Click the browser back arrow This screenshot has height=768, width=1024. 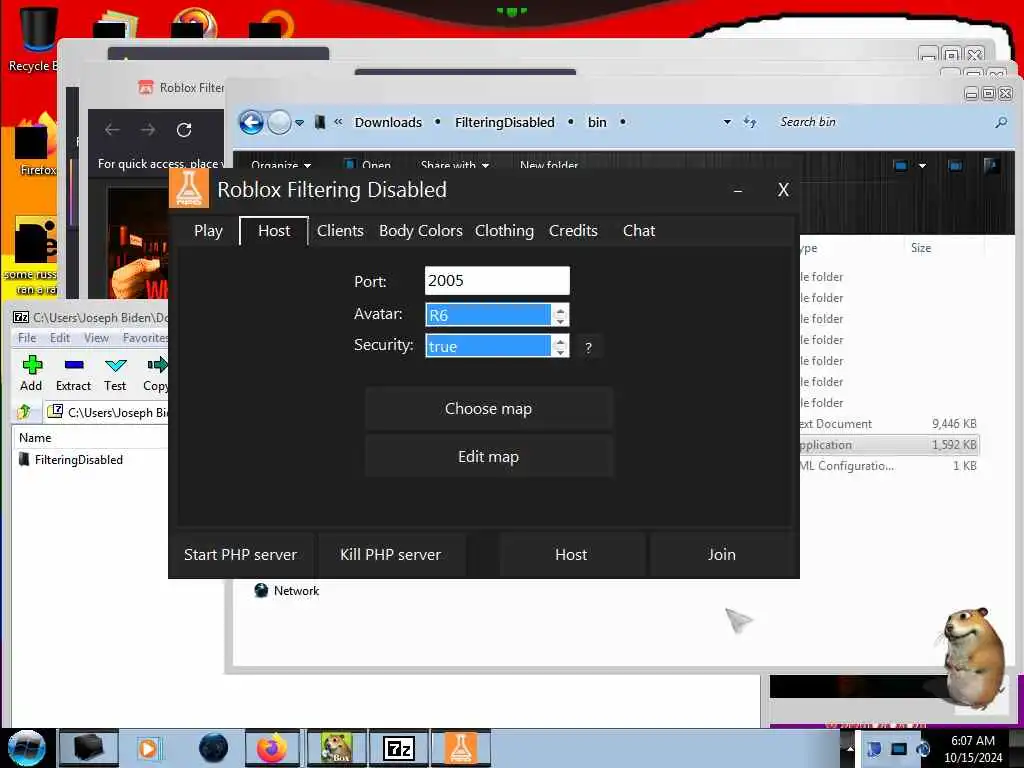(x=112, y=130)
